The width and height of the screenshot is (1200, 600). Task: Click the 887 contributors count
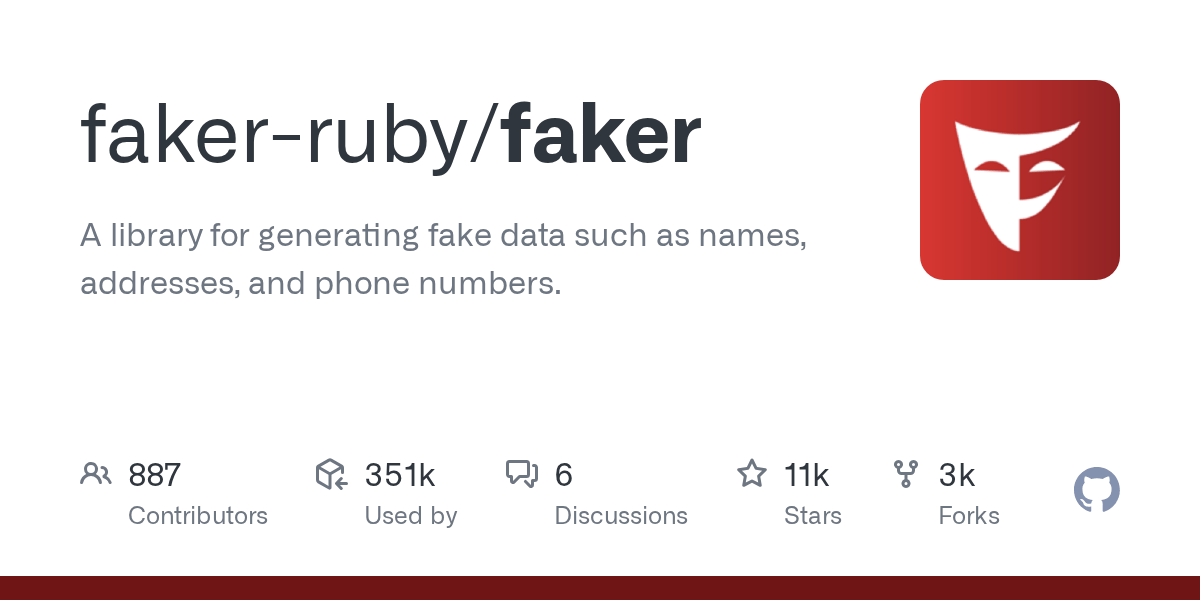pos(154,475)
